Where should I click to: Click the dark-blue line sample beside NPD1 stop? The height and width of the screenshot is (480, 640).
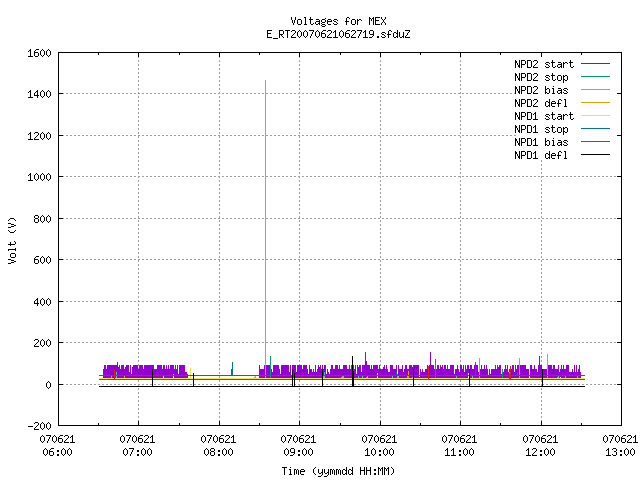click(x=596, y=129)
